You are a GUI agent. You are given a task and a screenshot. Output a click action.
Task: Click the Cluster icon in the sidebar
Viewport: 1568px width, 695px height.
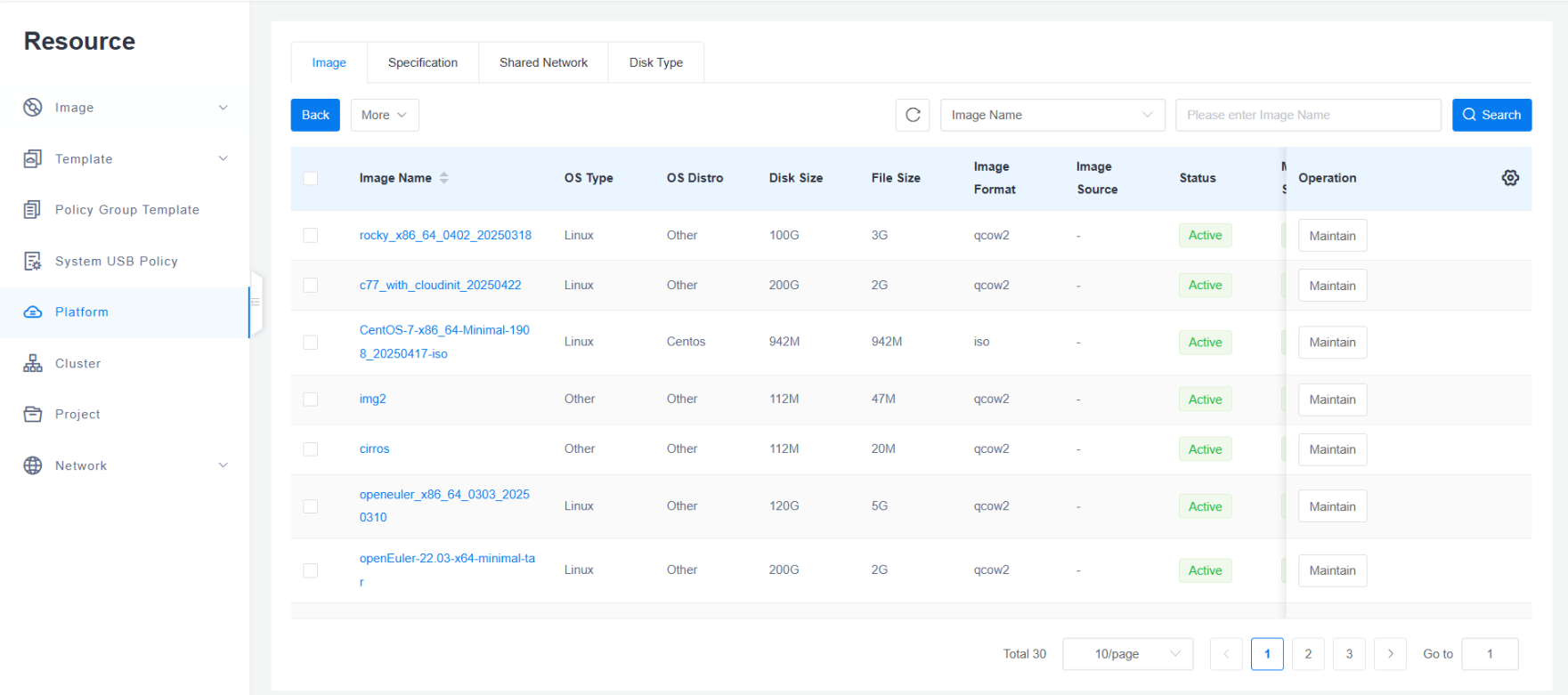(x=33, y=363)
